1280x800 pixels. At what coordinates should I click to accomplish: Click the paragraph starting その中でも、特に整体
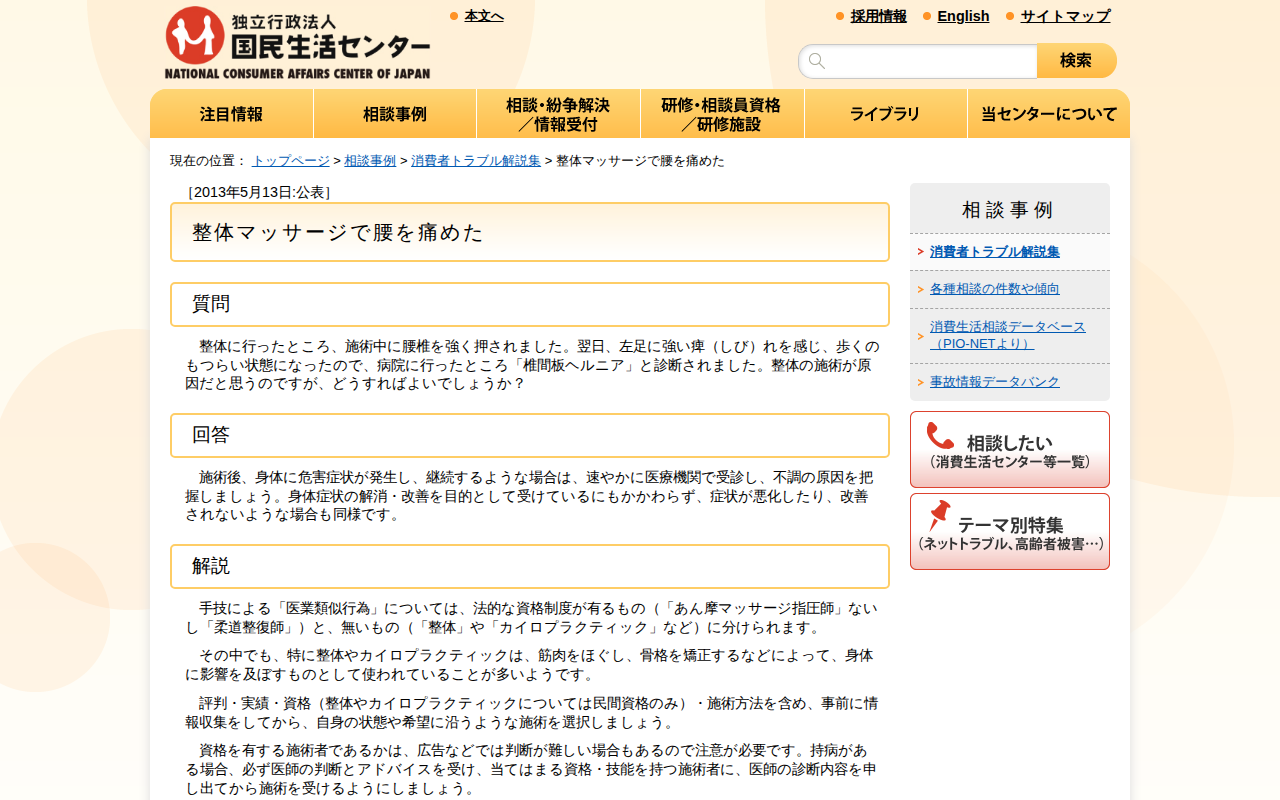pyautogui.click(x=529, y=665)
